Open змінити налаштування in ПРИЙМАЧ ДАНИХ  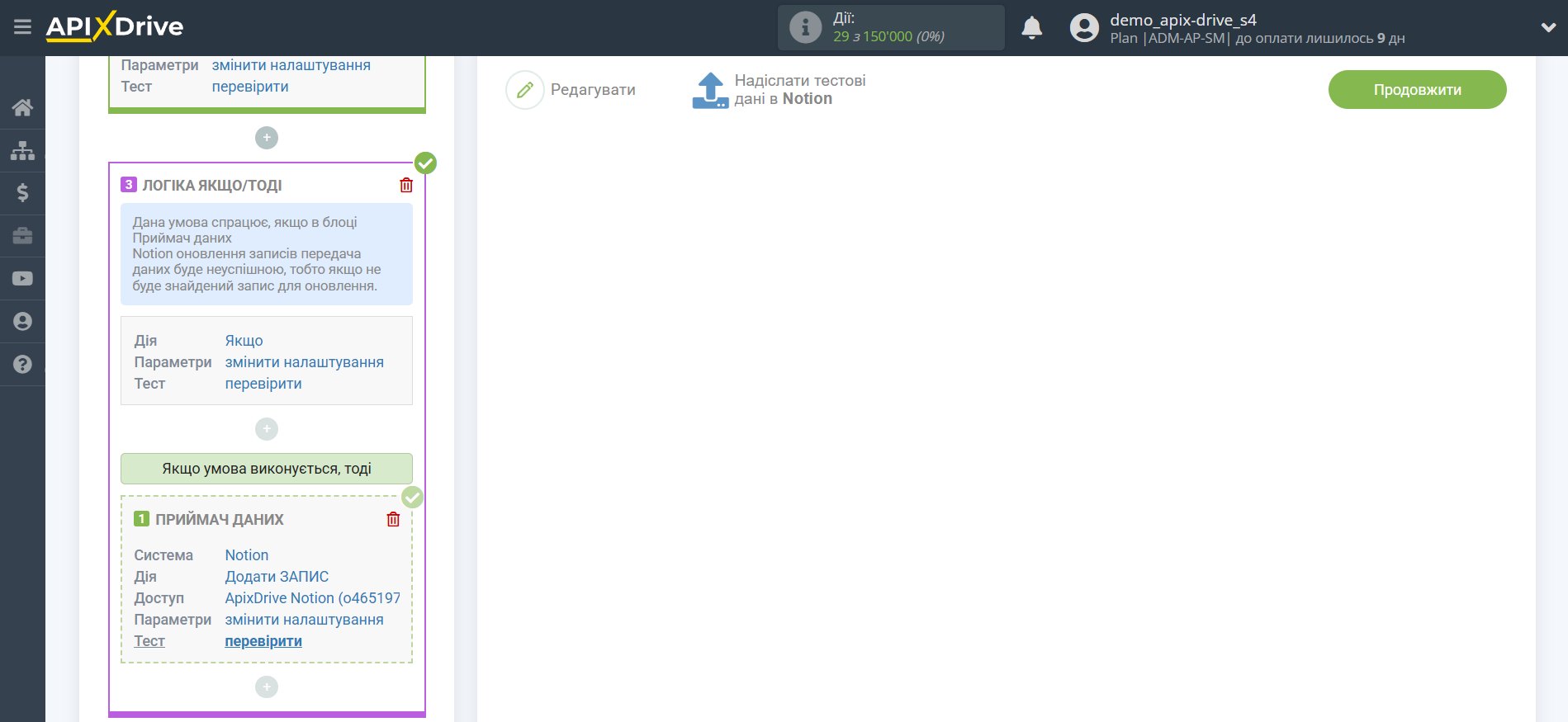click(x=305, y=620)
